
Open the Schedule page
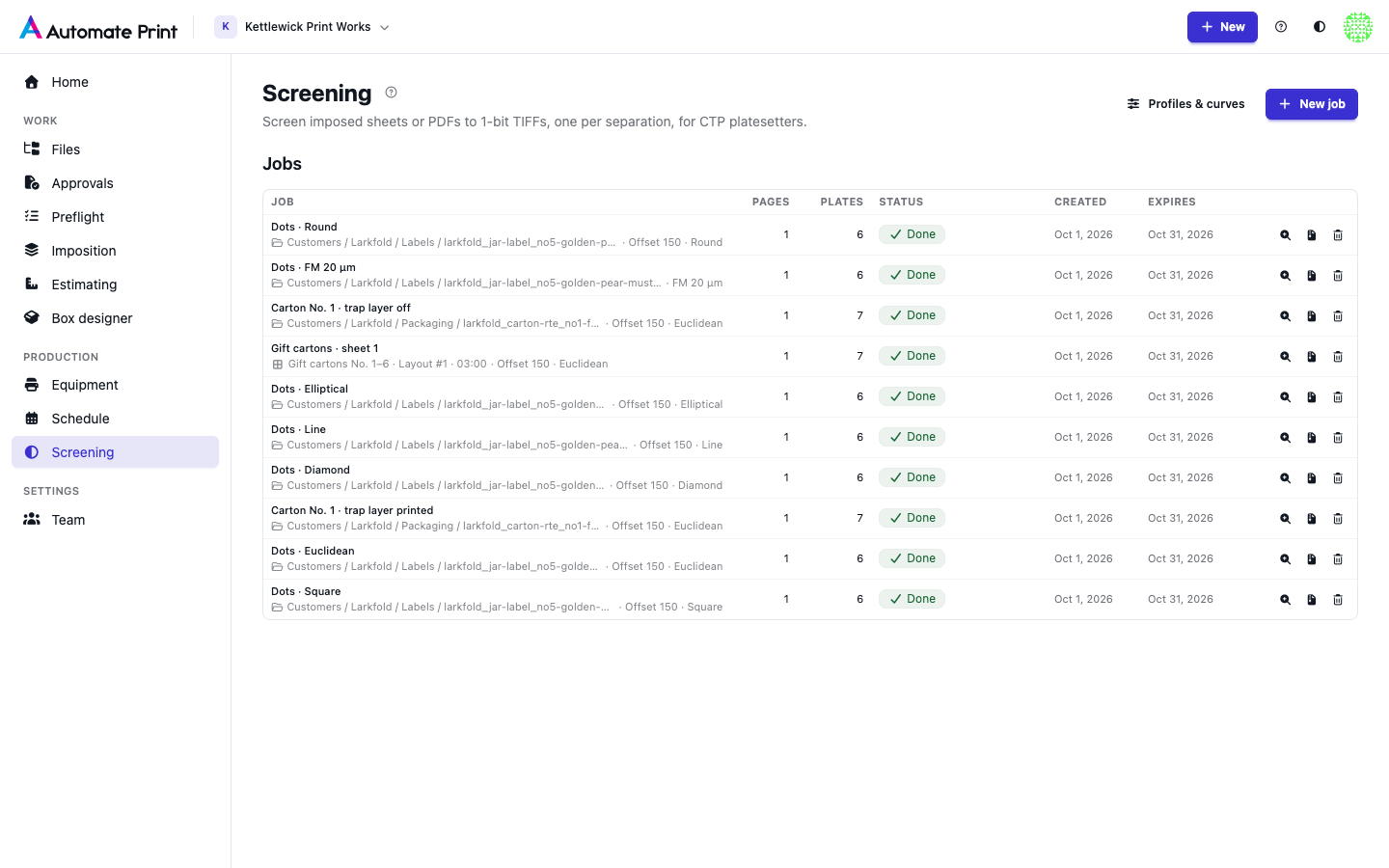click(x=116, y=419)
